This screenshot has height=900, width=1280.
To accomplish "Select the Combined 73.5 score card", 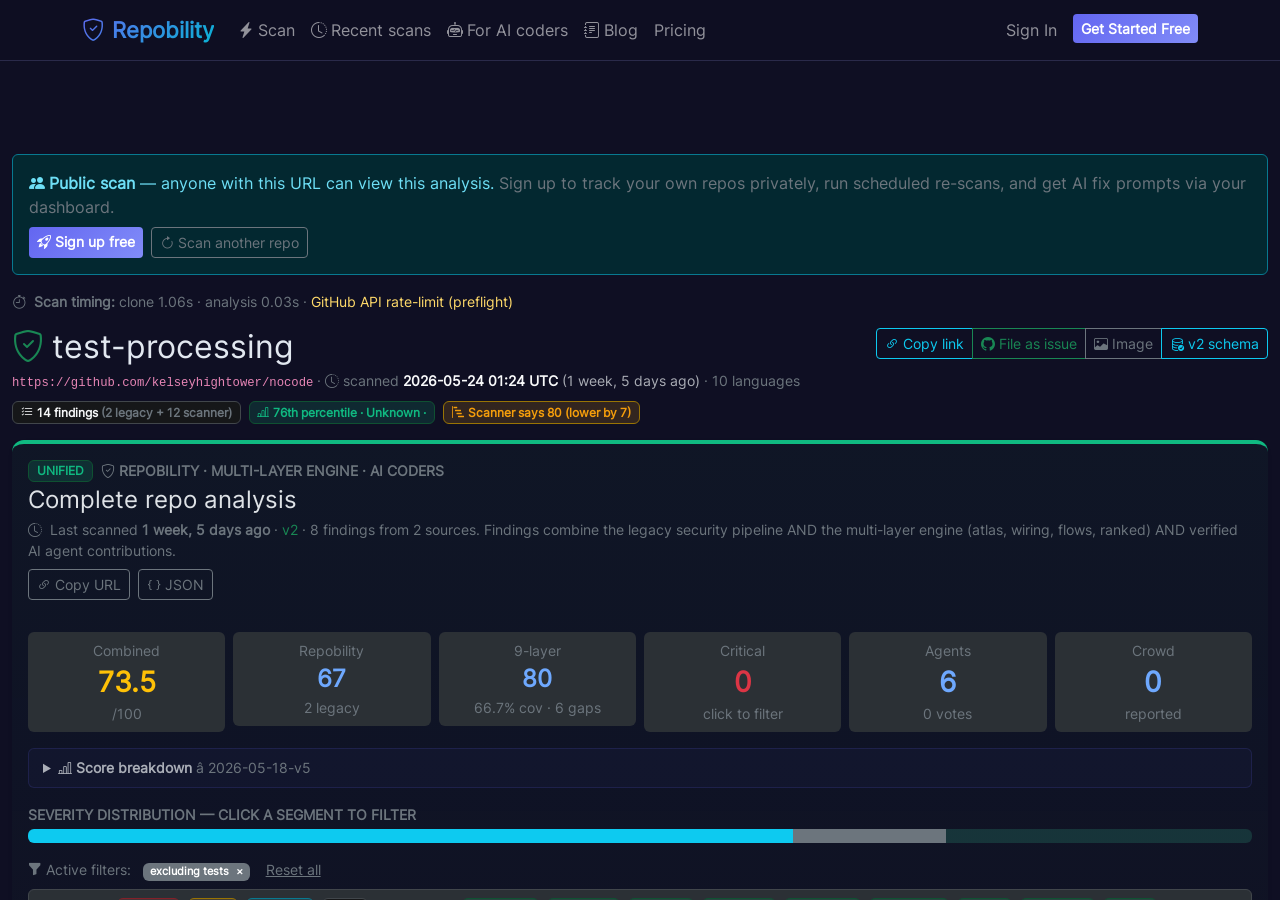I will click(x=127, y=682).
